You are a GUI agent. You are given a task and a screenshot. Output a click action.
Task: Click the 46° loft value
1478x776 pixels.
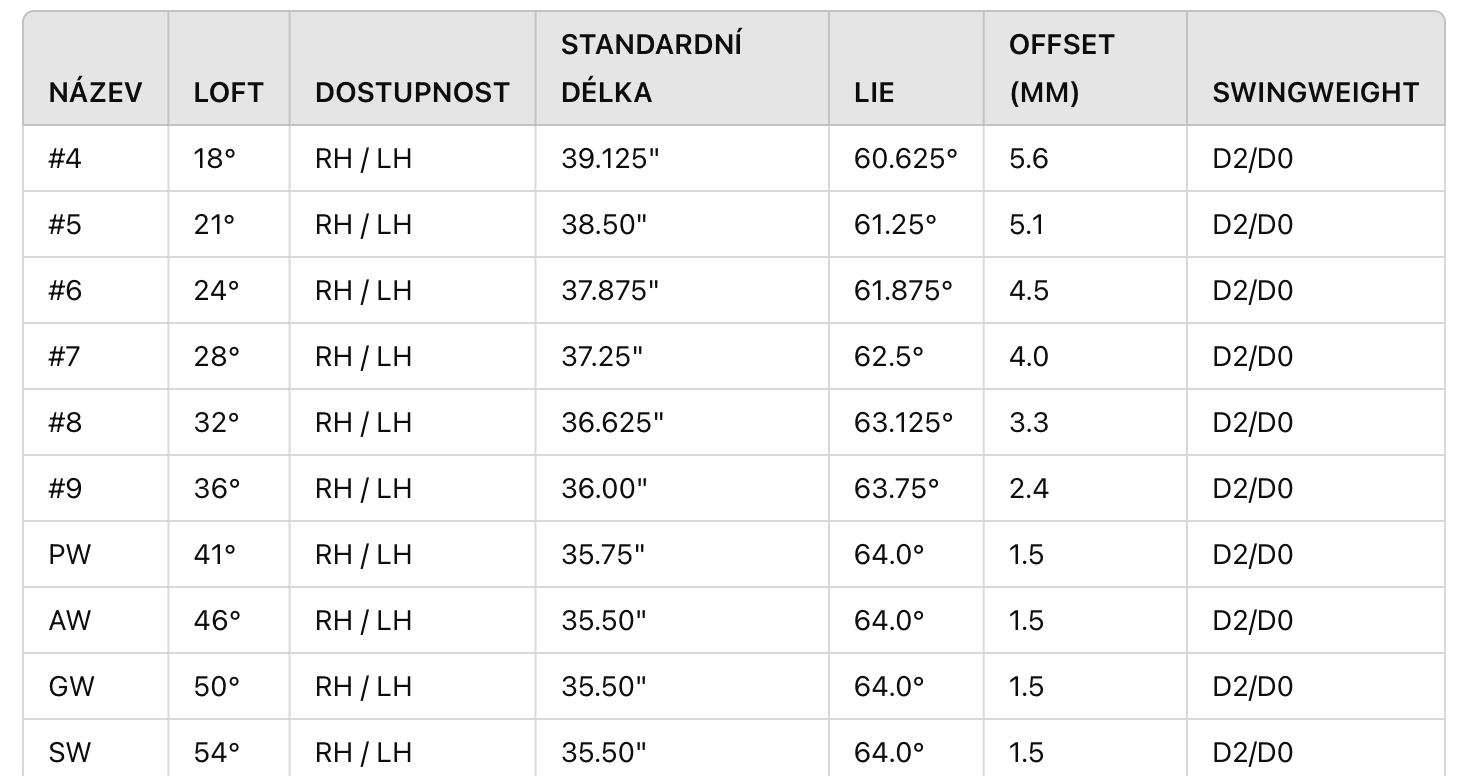click(217, 620)
